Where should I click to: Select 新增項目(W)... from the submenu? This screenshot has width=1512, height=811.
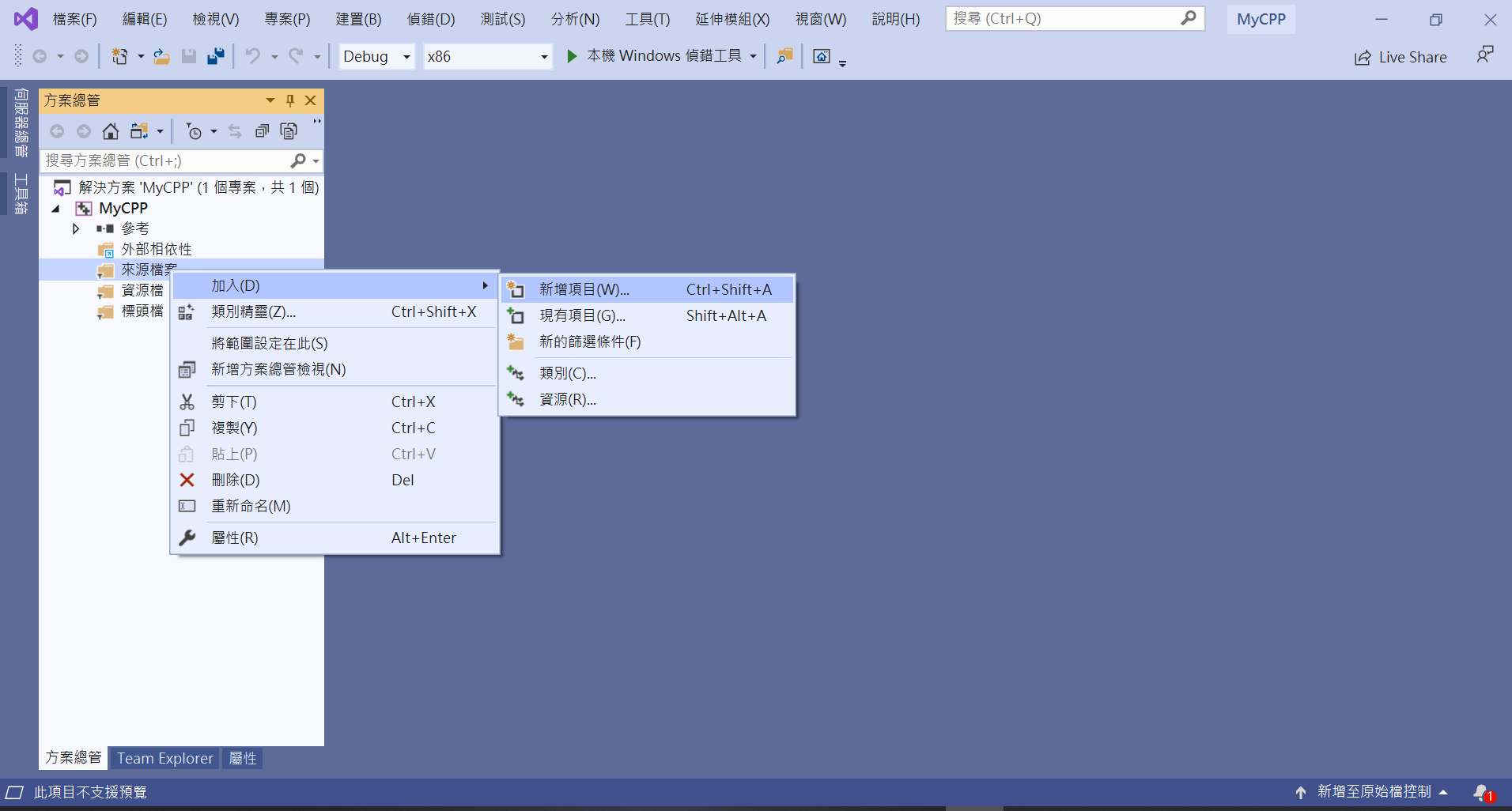click(x=584, y=289)
